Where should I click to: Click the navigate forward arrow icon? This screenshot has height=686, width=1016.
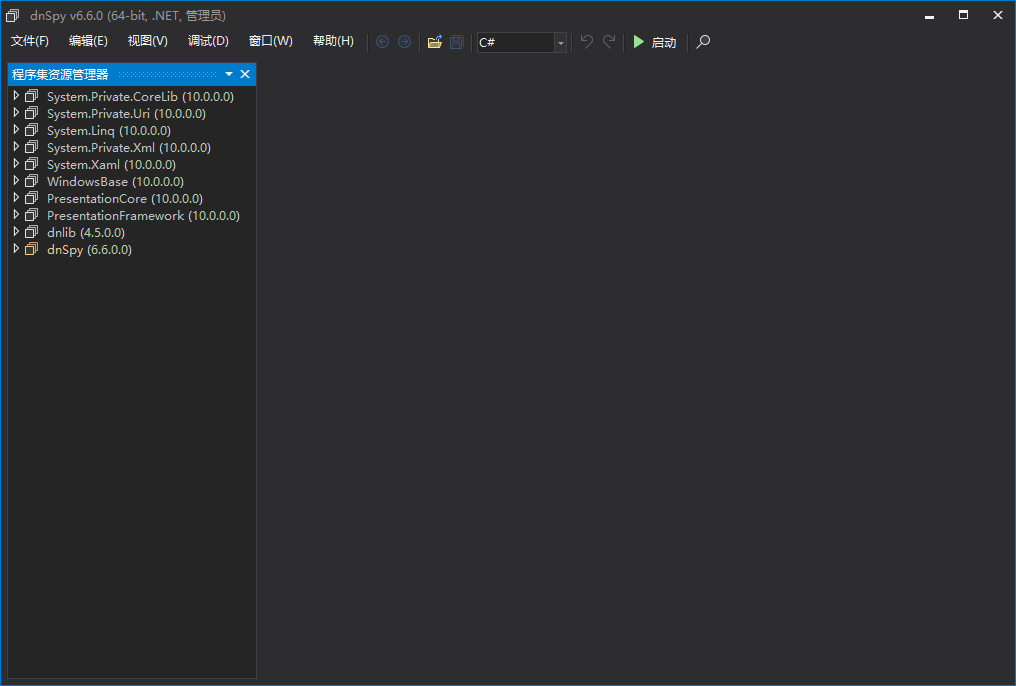[404, 42]
